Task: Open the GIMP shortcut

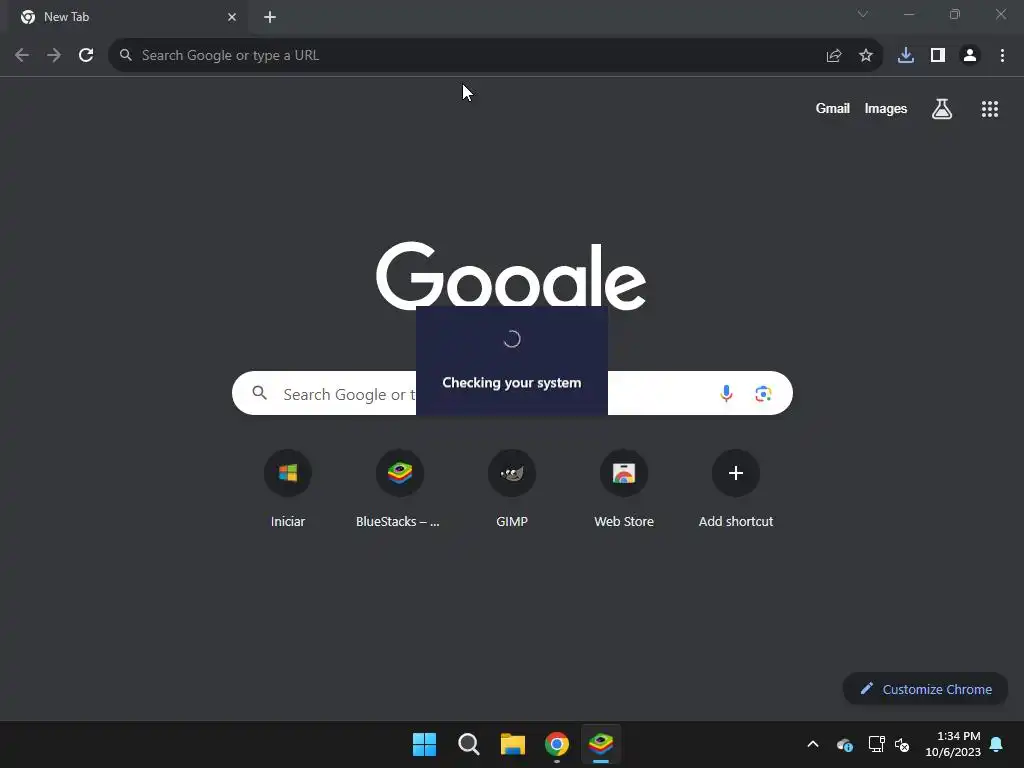Action: click(512, 488)
